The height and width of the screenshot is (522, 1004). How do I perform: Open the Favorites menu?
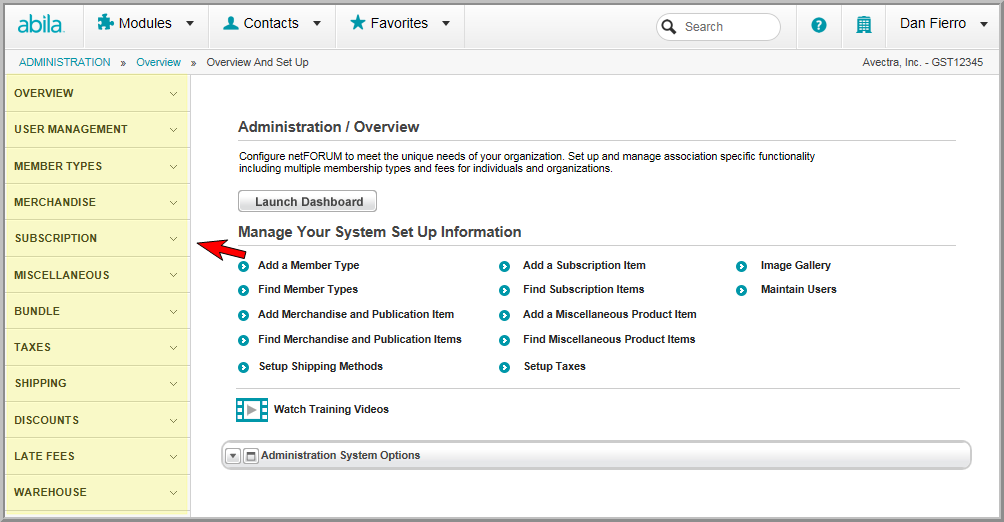point(400,24)
